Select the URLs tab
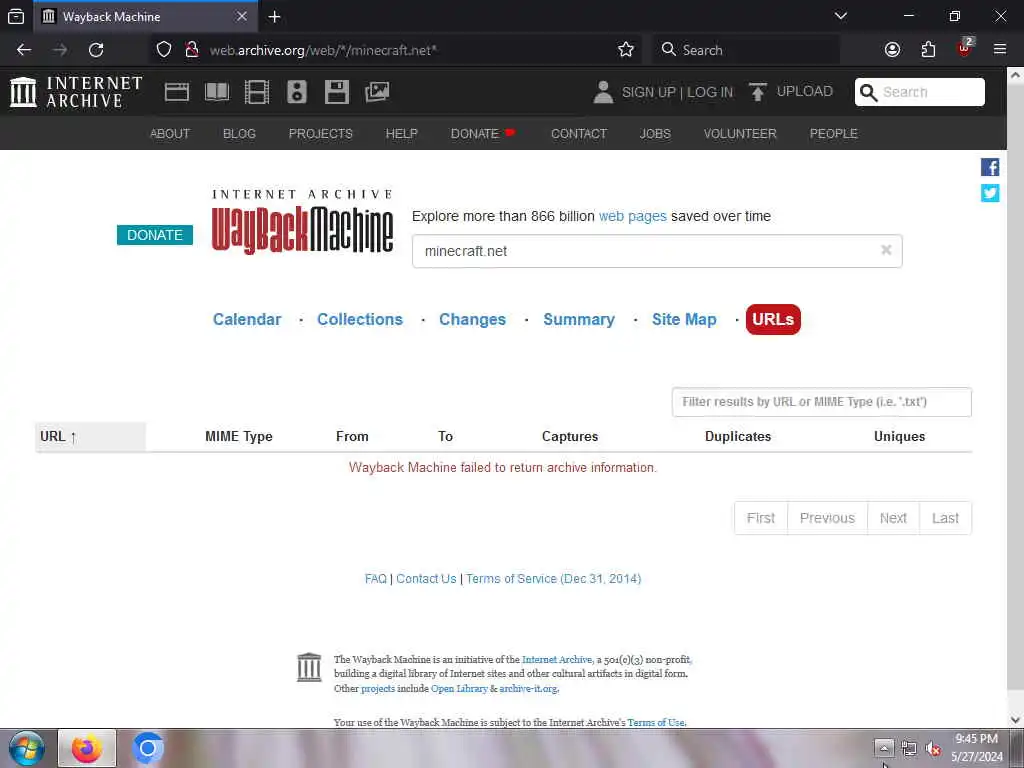1024x768 pixels. pos(773,319)
